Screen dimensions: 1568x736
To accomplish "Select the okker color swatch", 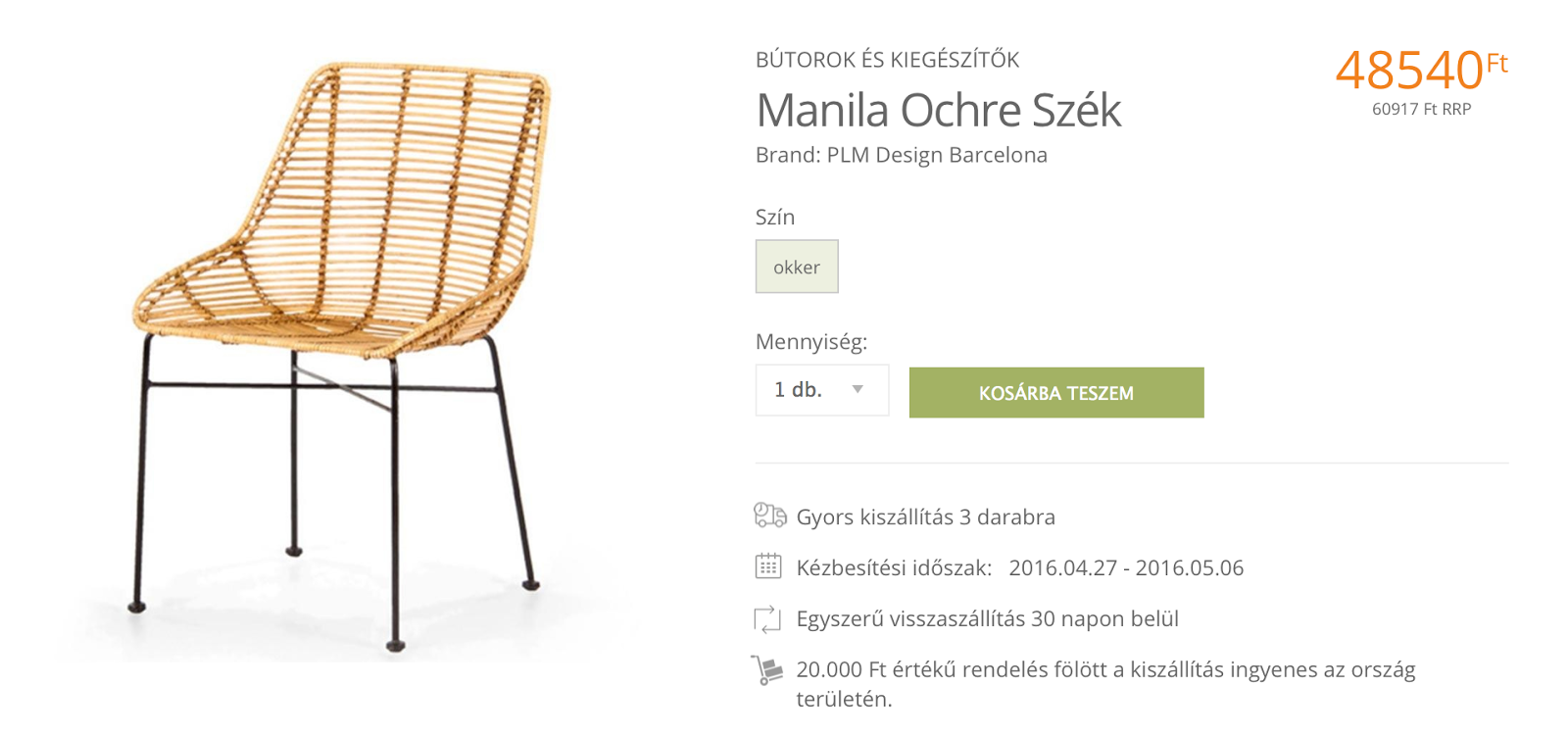I will 797,267.
